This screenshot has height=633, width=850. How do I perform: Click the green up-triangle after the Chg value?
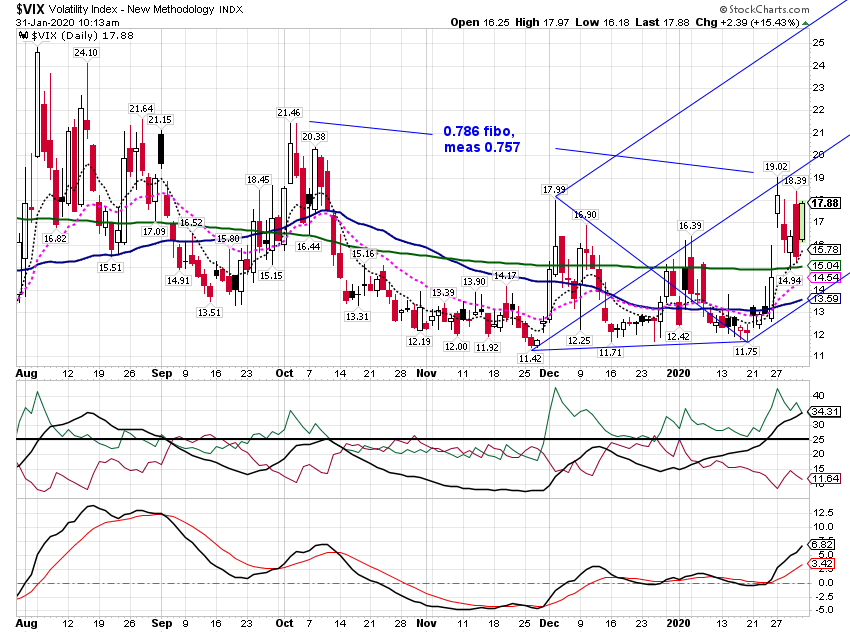tap(806, 23)
